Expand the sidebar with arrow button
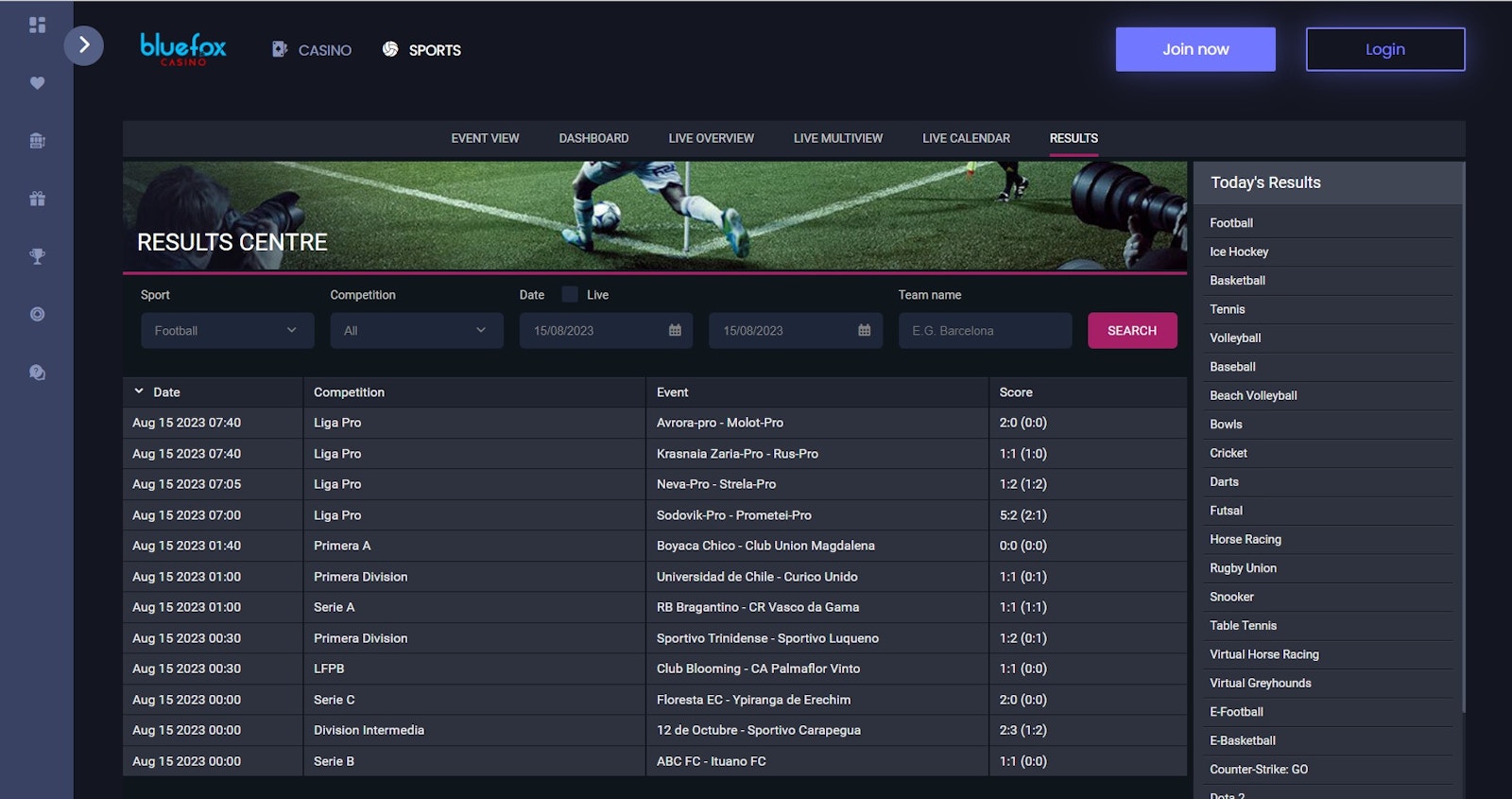 pos(84,45)
